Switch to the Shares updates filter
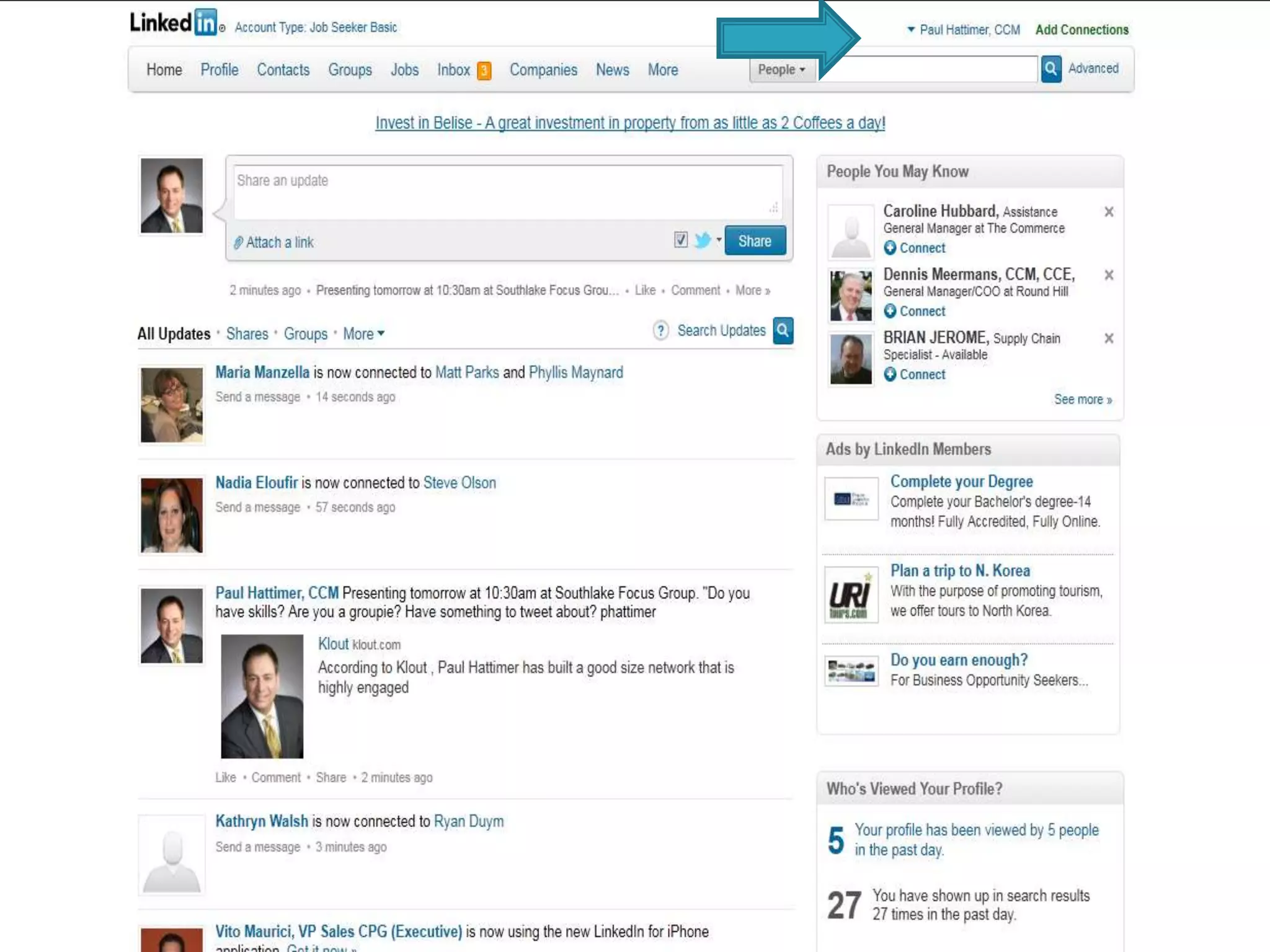 pos(247,333)
